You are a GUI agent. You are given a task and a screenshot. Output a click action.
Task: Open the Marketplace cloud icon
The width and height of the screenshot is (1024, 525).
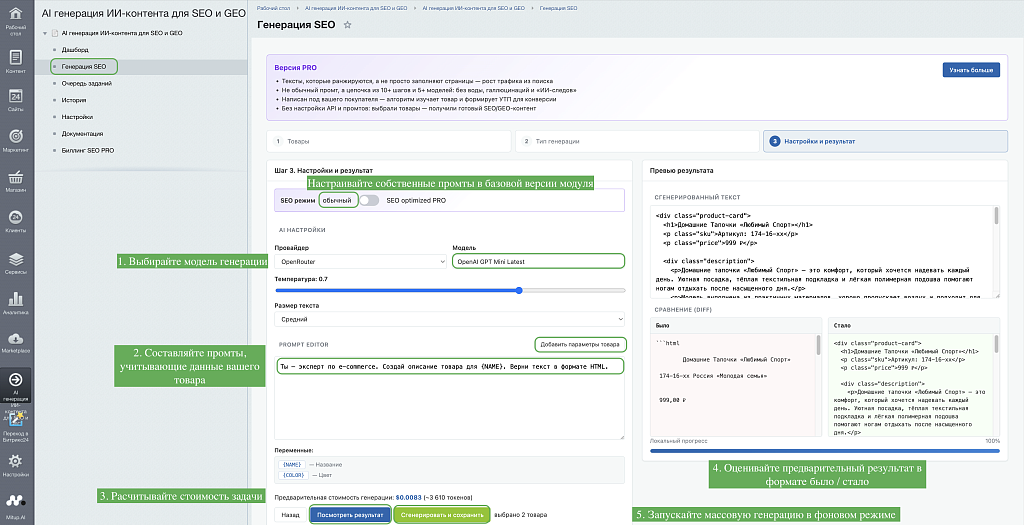[16, 338]
